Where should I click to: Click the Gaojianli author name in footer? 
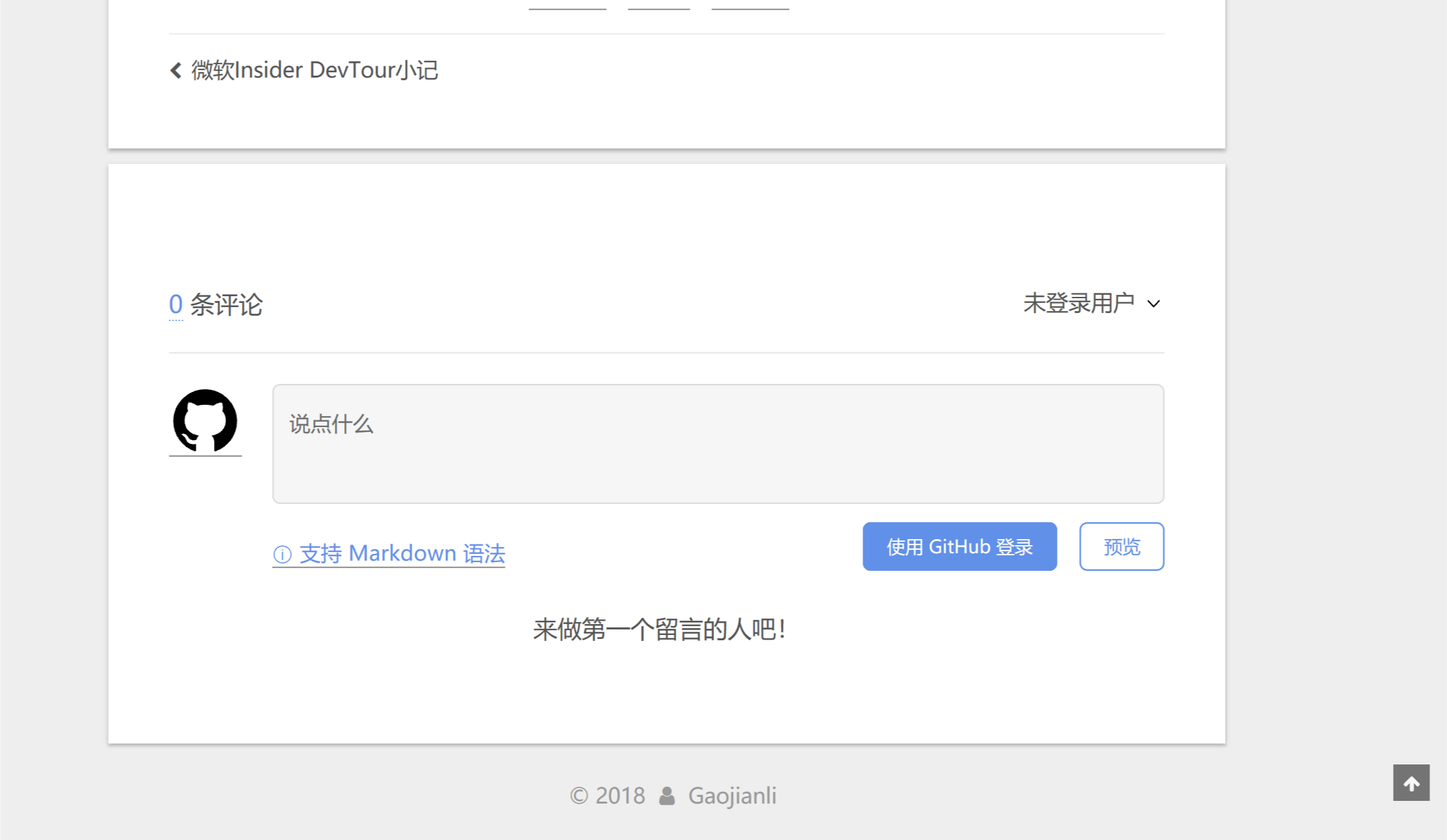[x=732, y=796]
